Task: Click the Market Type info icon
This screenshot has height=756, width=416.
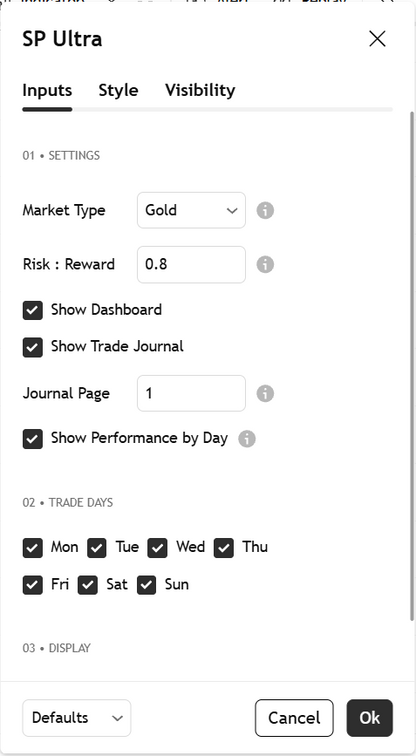Action: click(265, 211)
